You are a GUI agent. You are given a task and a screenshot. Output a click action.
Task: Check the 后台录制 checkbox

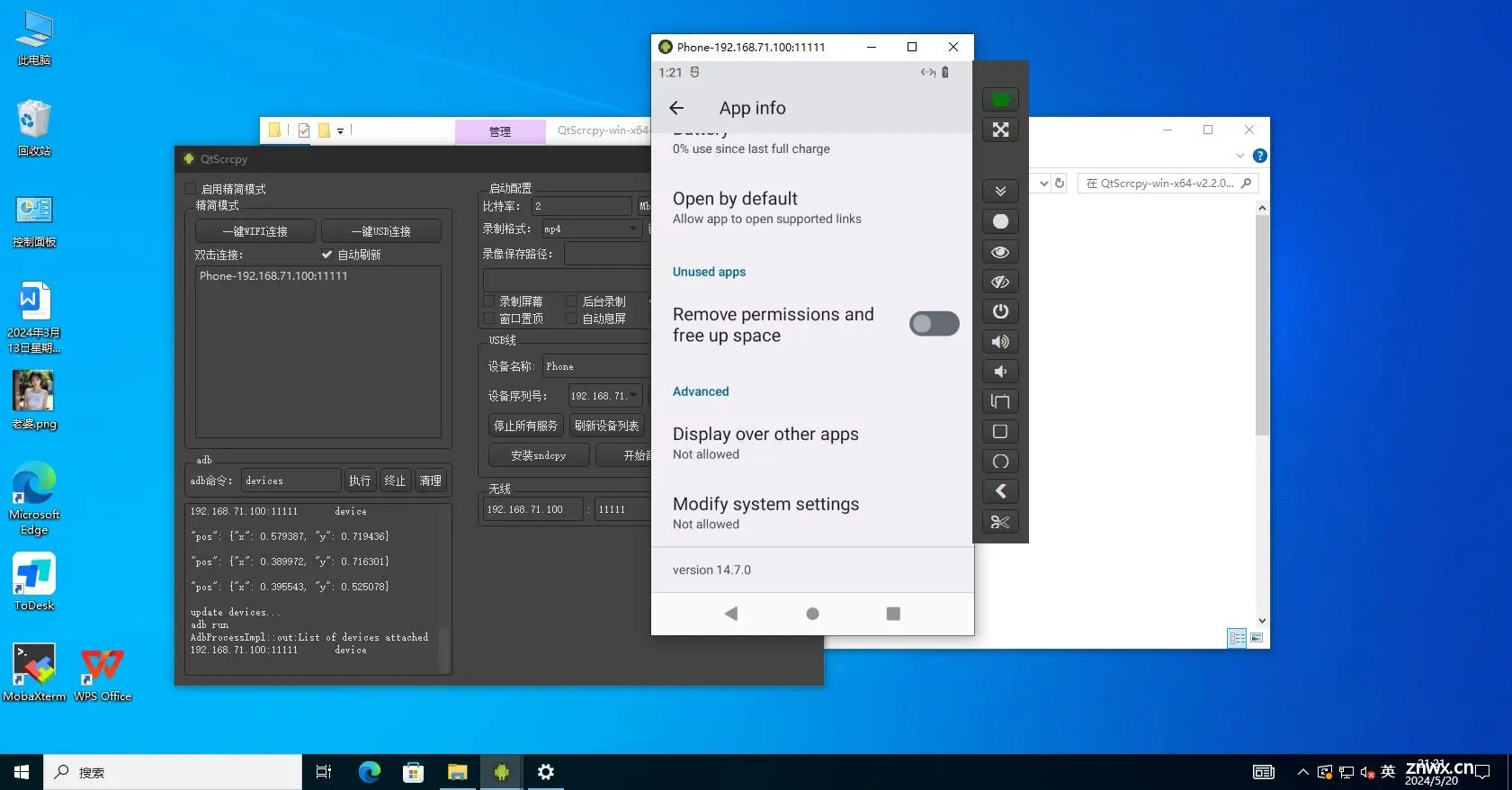coord(571,301)
